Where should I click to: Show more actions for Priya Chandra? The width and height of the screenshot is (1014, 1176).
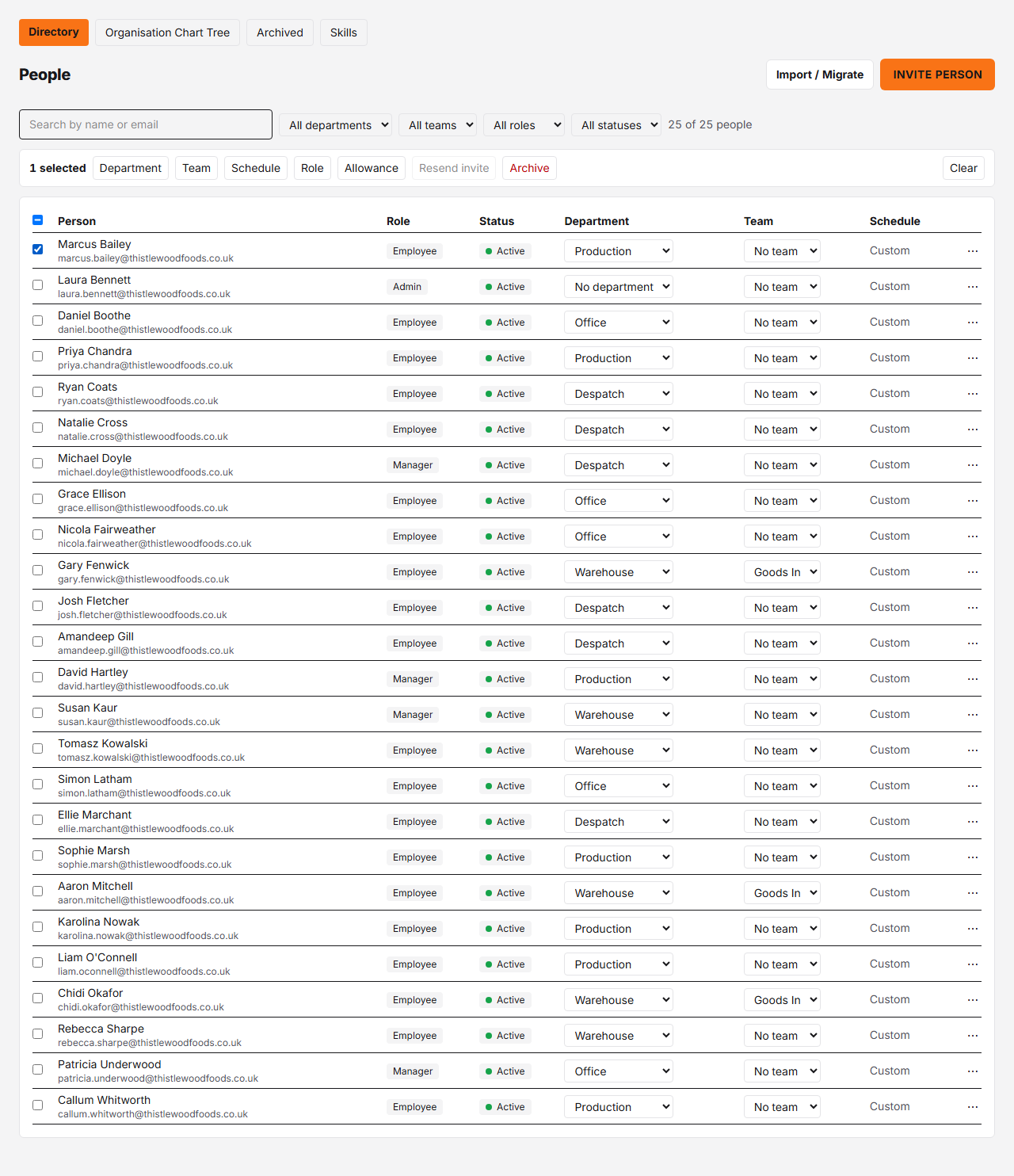972,358
